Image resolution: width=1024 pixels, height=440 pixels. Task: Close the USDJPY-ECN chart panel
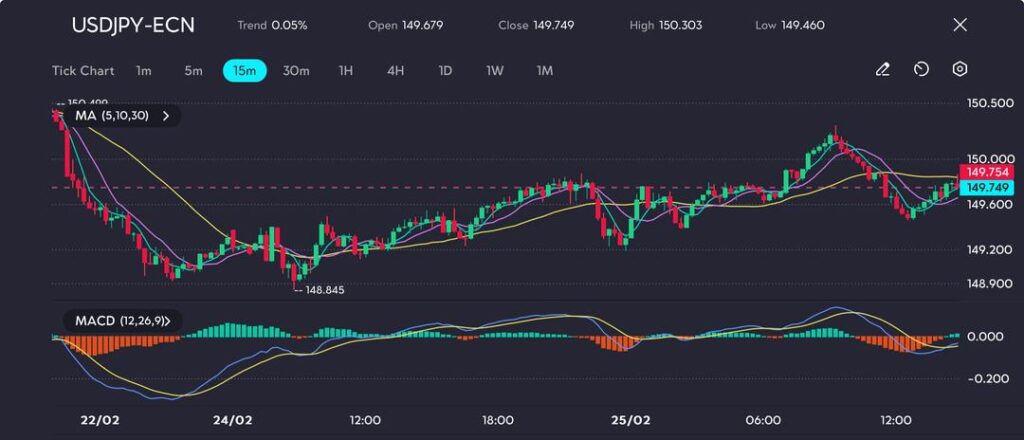(x=960, y=25)
